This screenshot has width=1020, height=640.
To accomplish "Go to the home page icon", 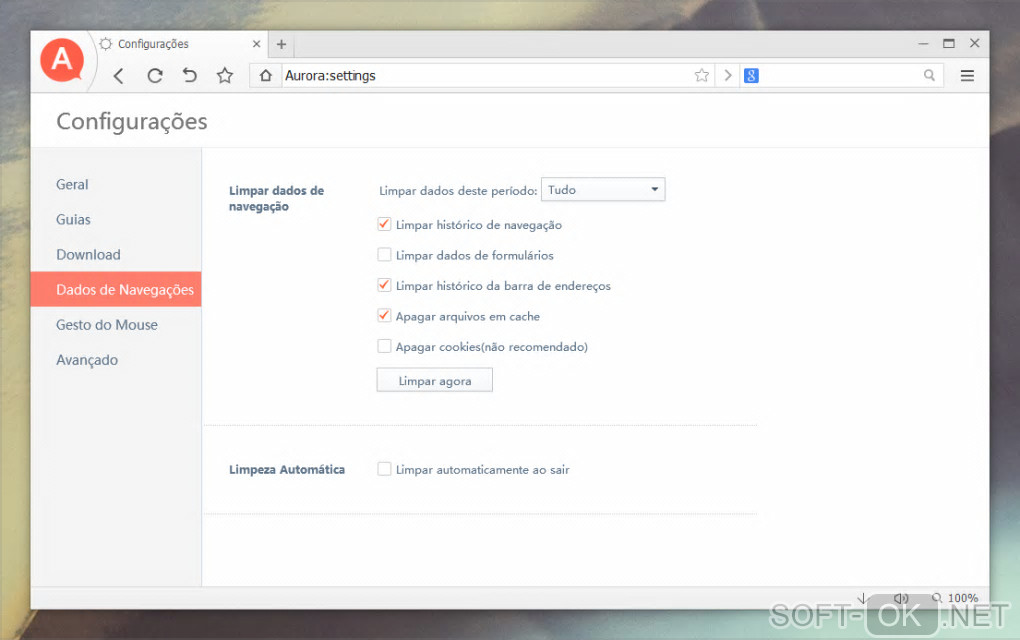I will pos(265,75).
